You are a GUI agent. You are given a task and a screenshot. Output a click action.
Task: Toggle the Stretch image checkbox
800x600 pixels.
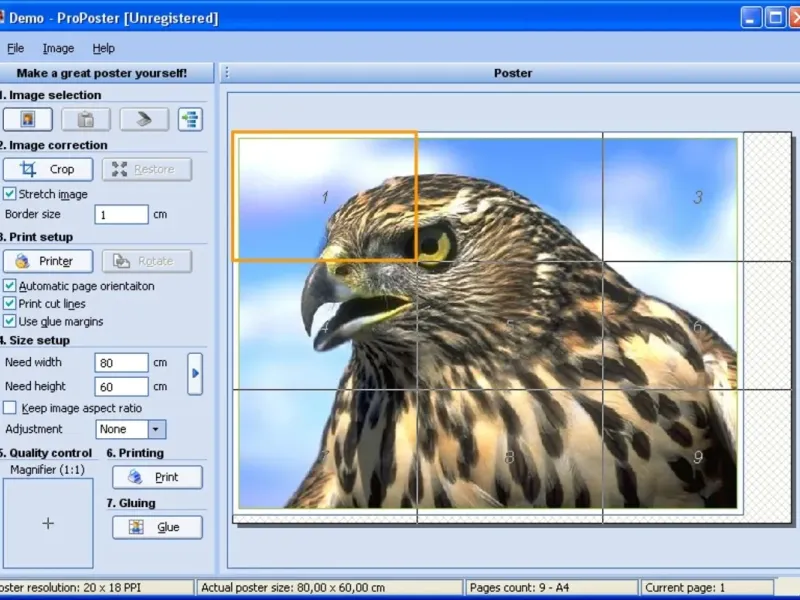pyautogui.click(x=9, y=194)
